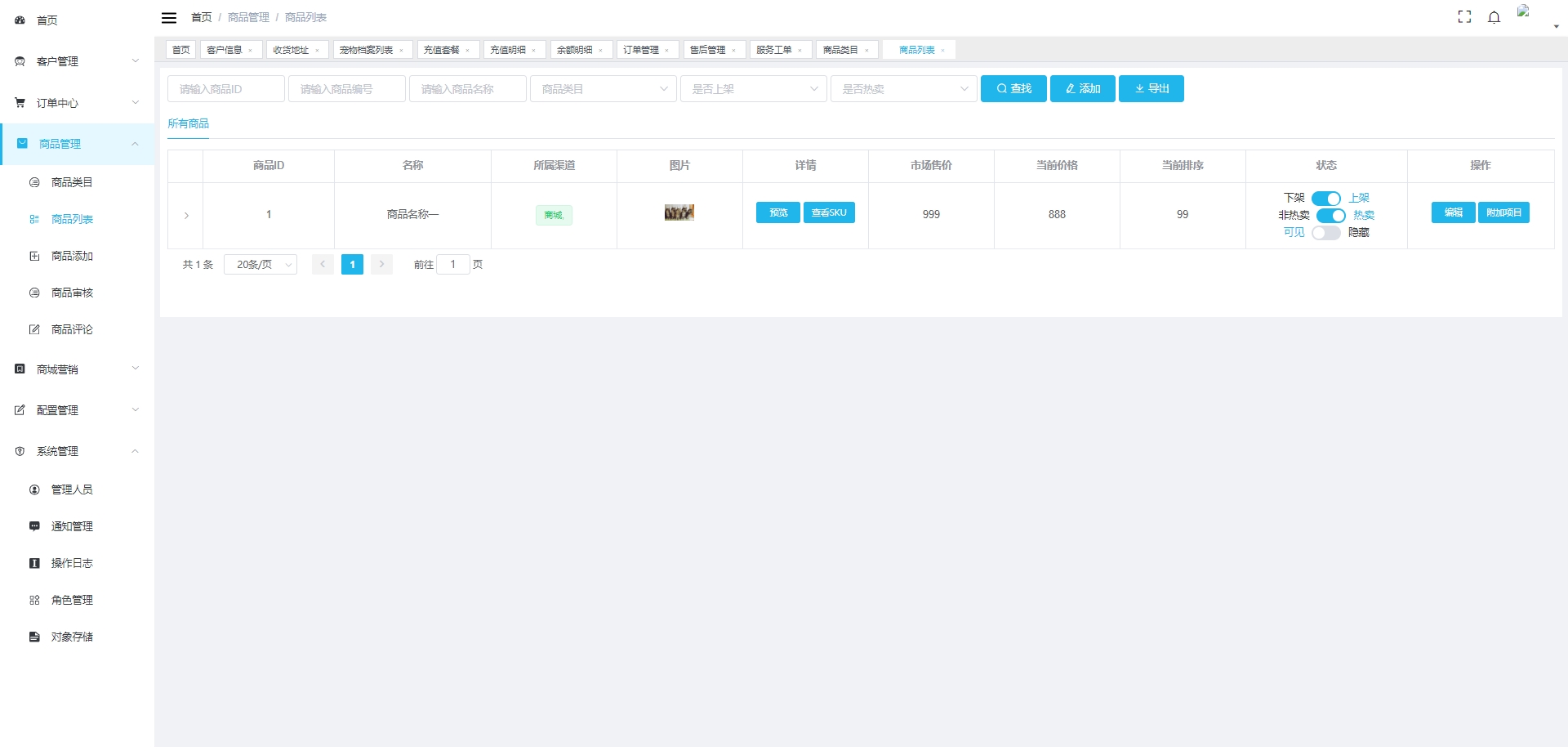
Task: Collapse the 系统管理 sidebar menu
Action: (136, 451)
